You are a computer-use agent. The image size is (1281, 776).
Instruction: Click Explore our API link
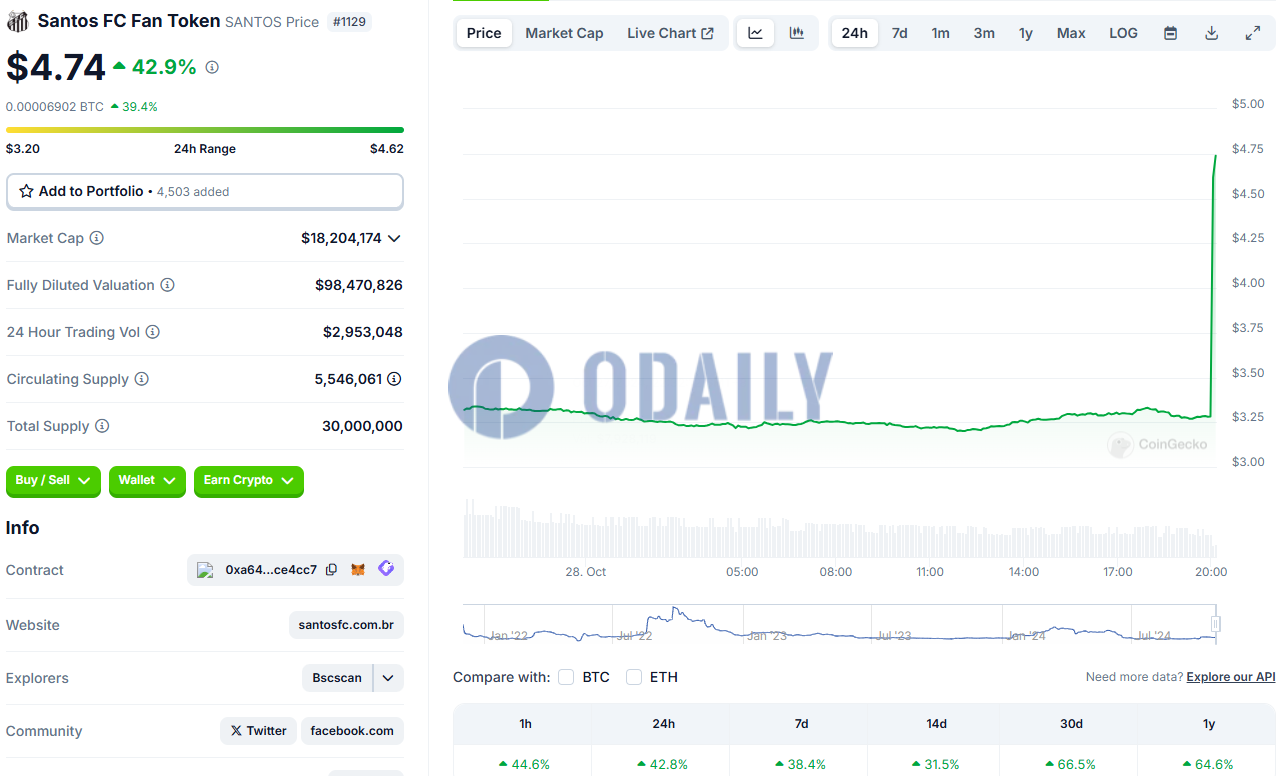coord(1231,677)
